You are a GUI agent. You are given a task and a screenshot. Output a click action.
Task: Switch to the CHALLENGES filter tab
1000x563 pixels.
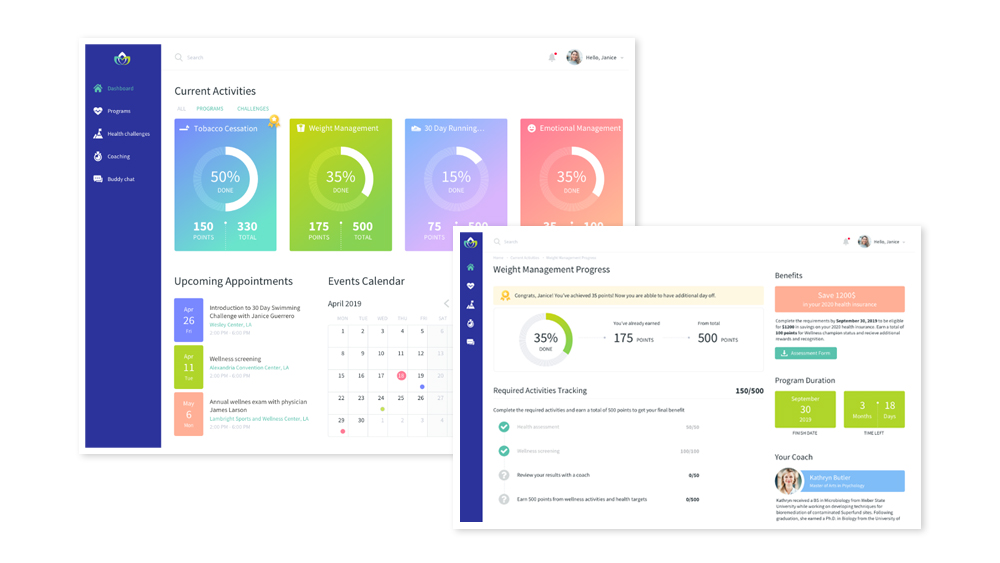(x=253, y=108)
